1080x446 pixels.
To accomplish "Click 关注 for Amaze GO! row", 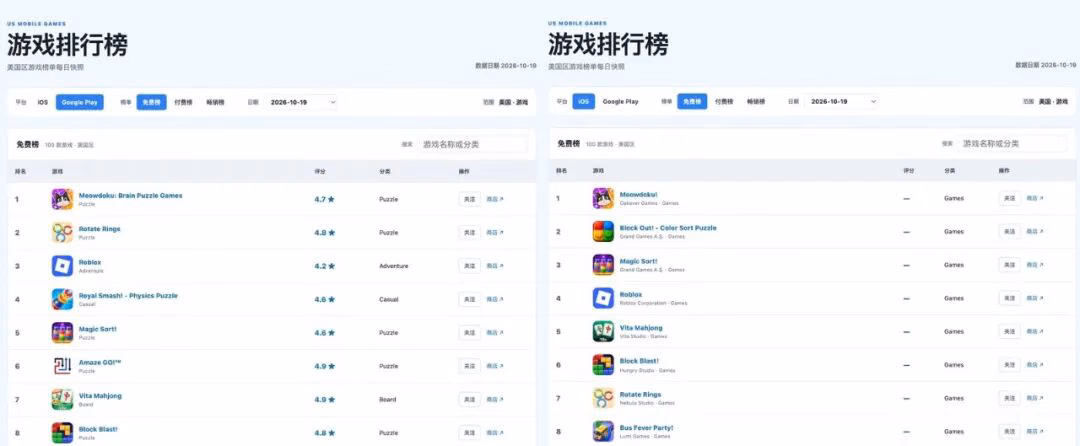I will 470,366.
